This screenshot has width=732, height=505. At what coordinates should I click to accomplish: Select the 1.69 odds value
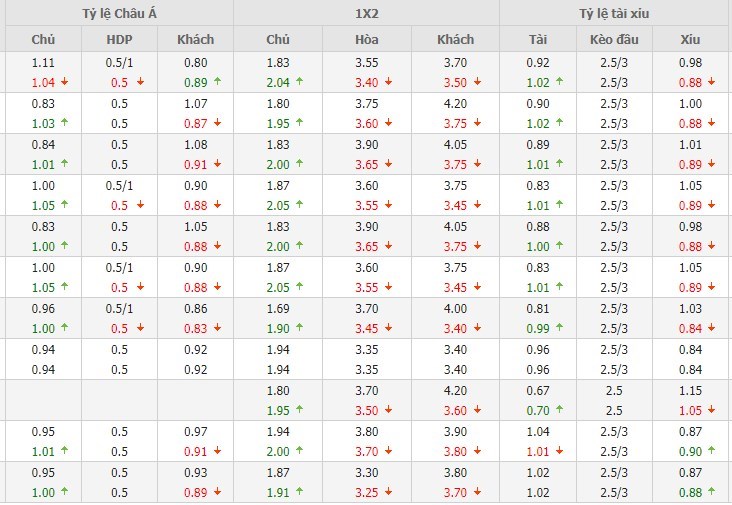pyautogui.click(x=277, y=309)
